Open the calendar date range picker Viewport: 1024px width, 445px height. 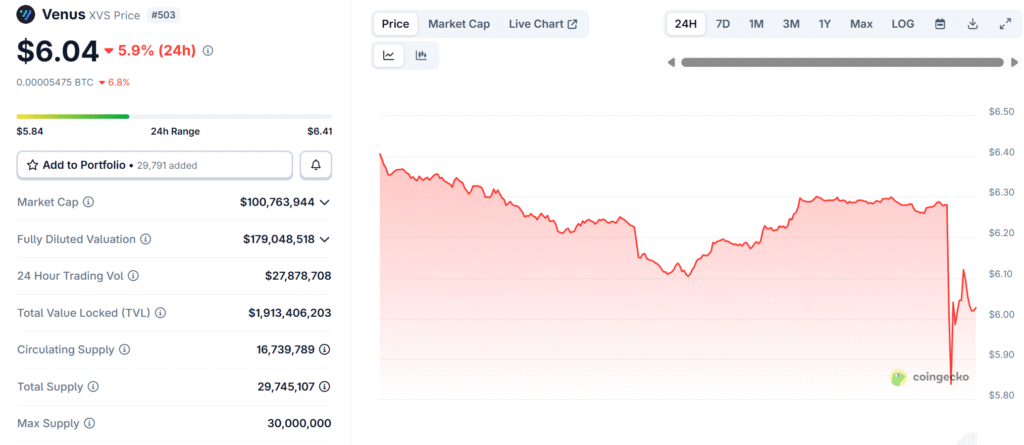pyautogui.click(x=940, y=24)
